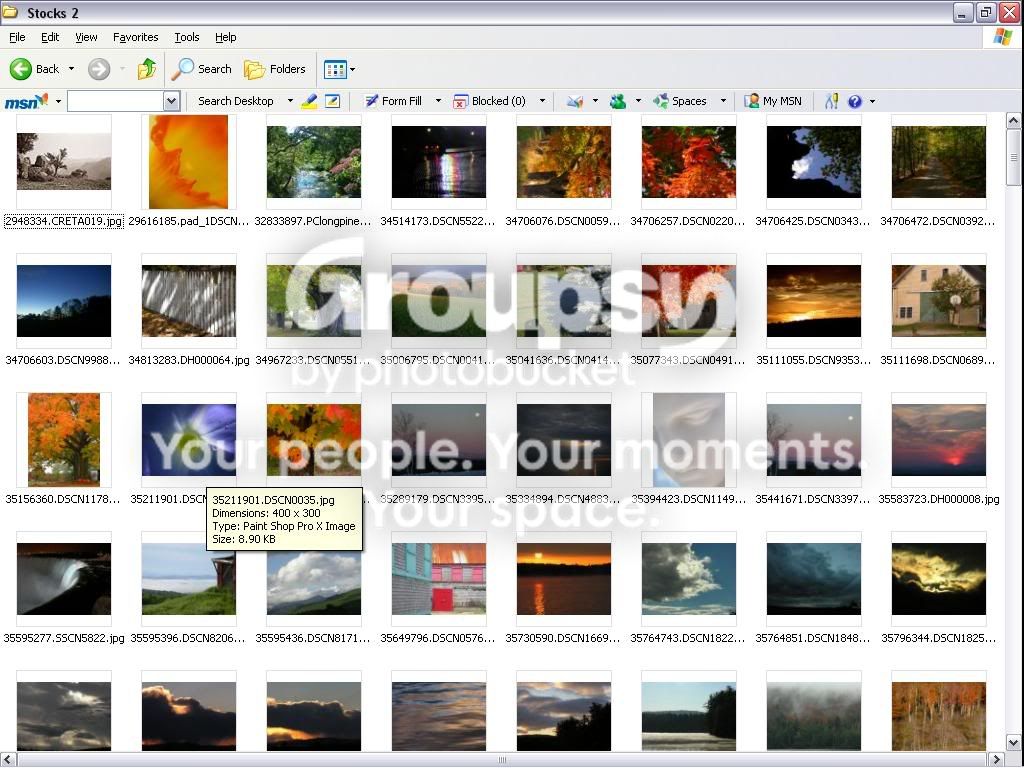Click the file name 35156360.DSCN1178...
This screenshot has width=1024, height=768.
(x=63, y=499)
